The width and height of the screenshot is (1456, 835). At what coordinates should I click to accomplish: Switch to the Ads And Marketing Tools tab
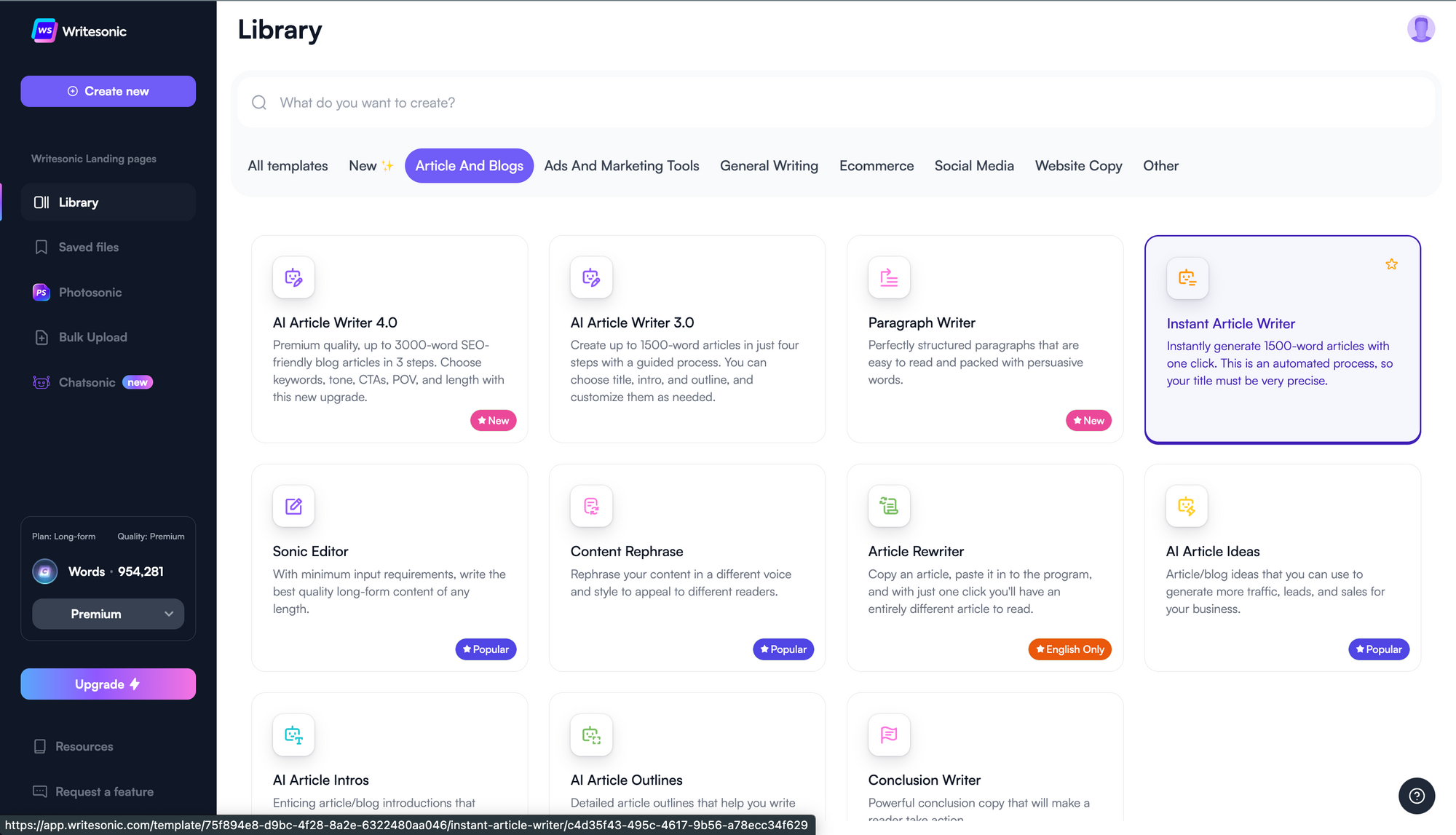(621, 166)
